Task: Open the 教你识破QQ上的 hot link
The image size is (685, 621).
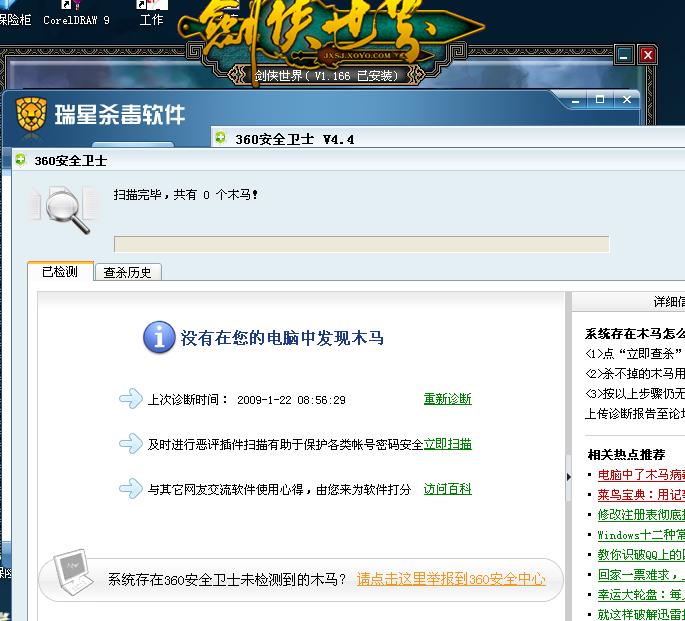Action: click(641, 555)
